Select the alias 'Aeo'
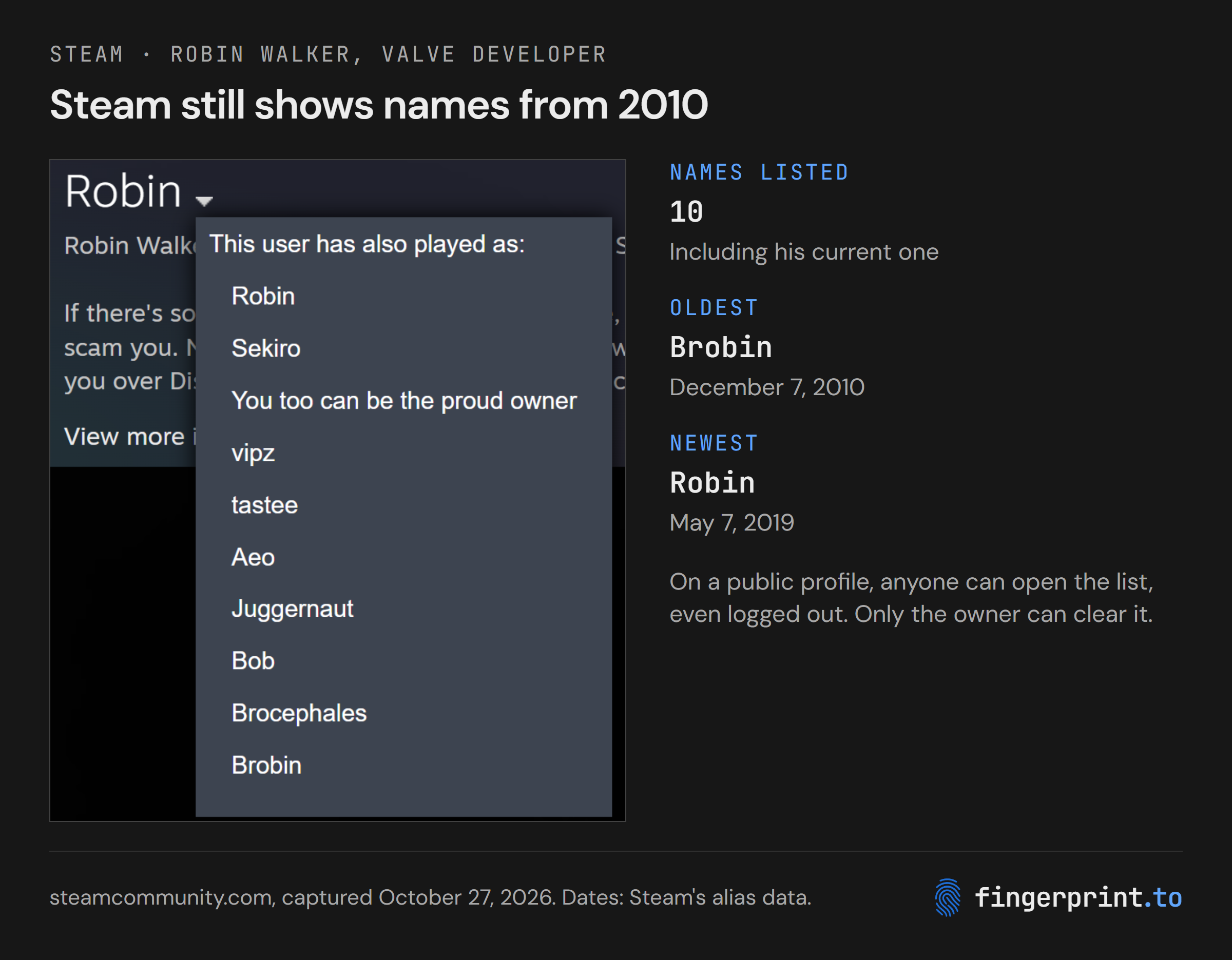 tap(253, 557)
